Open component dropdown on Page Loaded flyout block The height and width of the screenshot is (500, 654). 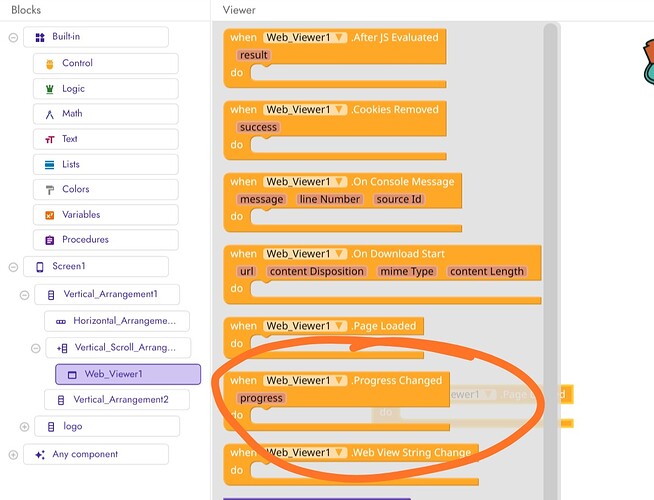coord(305,326)
